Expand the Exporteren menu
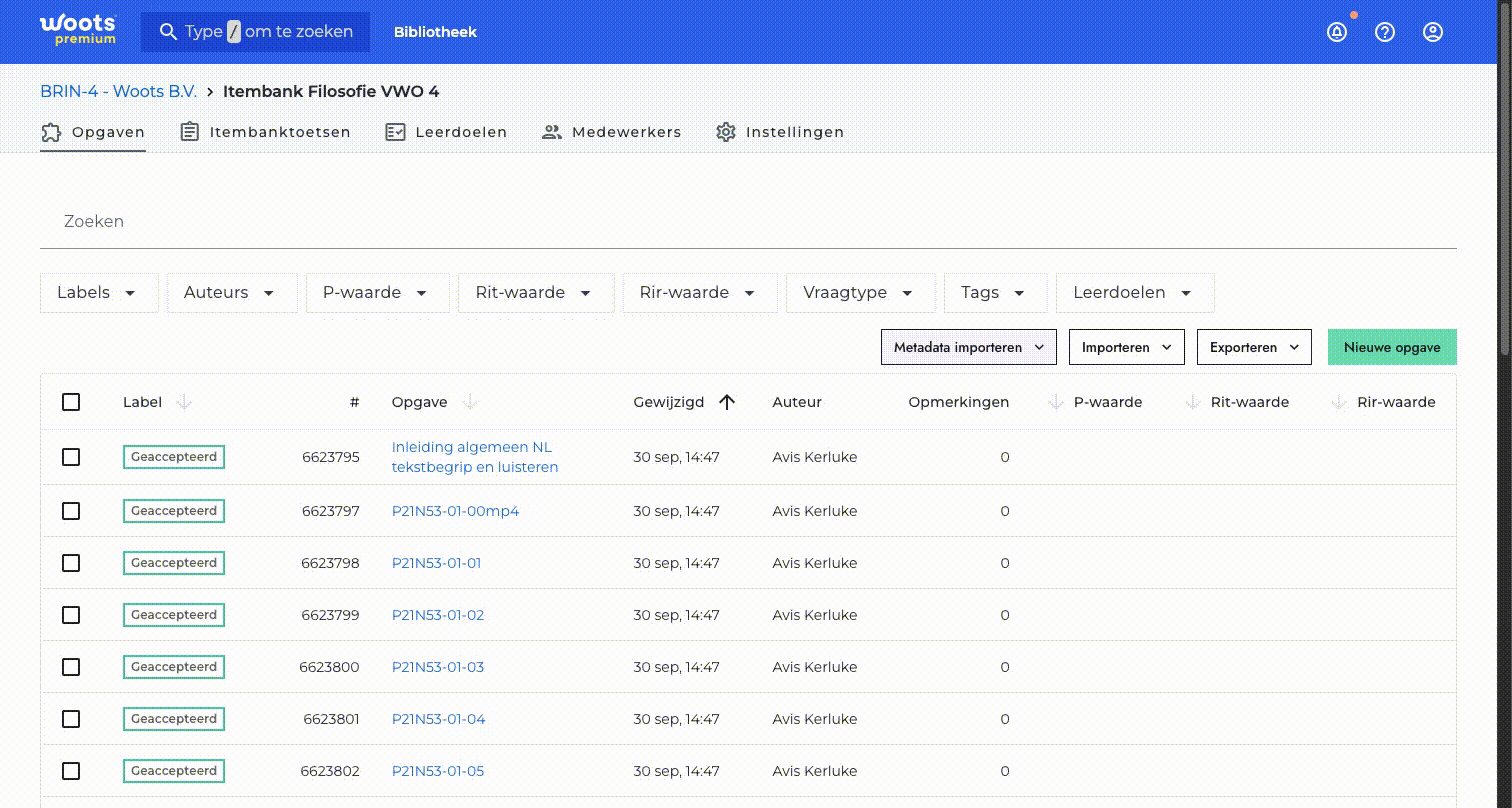The image size is (1512, 808). 1254,347
